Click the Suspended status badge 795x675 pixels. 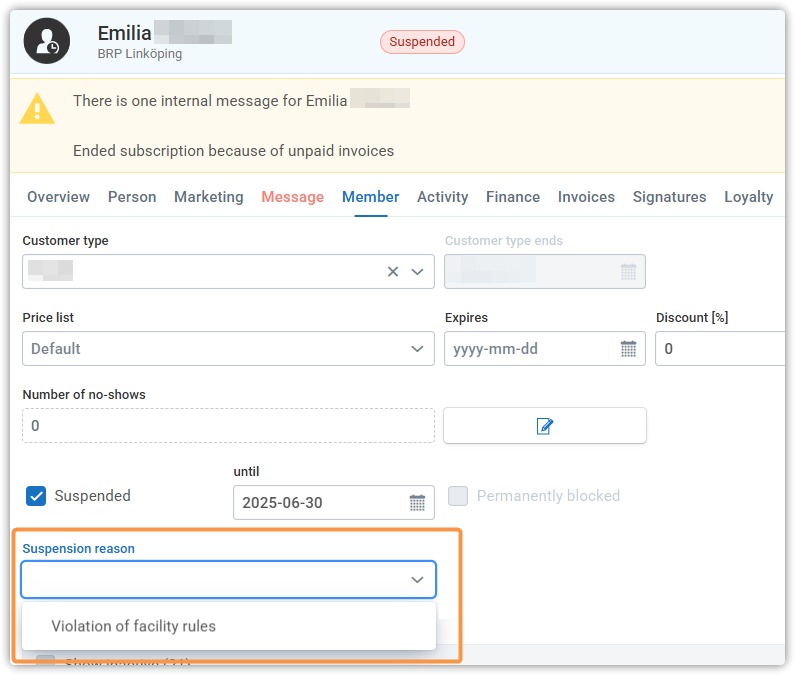pos(422,42)
